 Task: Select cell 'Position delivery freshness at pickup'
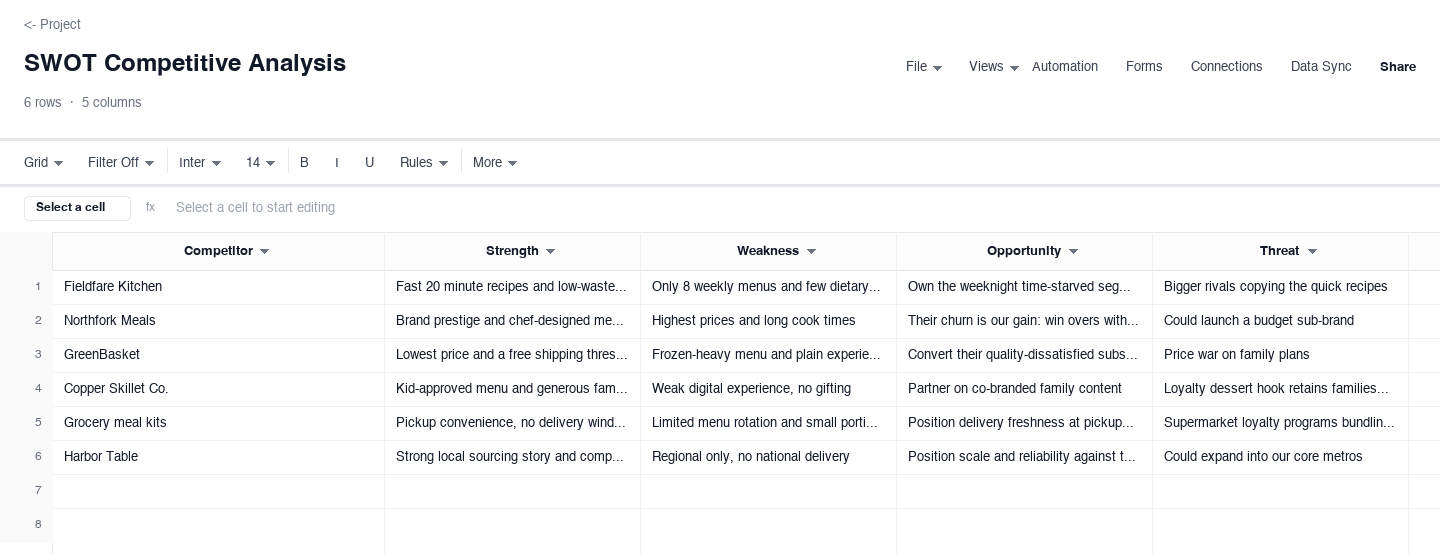(1024, 423)
